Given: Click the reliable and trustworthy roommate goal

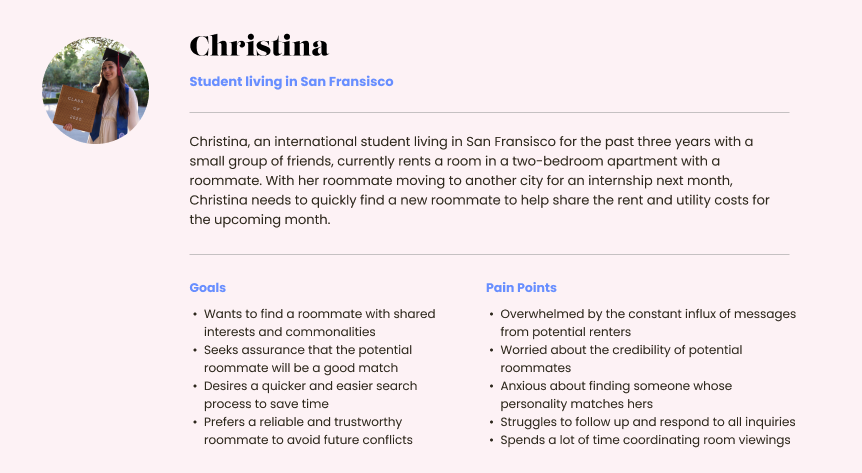Looking at the screenshot, I should pyautogui.click(x=308, y=431).
